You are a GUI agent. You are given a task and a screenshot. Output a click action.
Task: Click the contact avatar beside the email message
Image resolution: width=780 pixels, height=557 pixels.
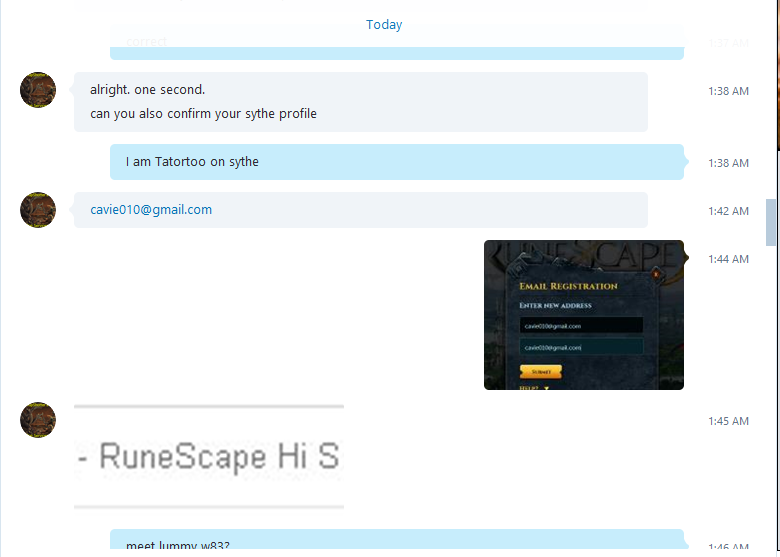pyautogui.click(x=38, y=210)
